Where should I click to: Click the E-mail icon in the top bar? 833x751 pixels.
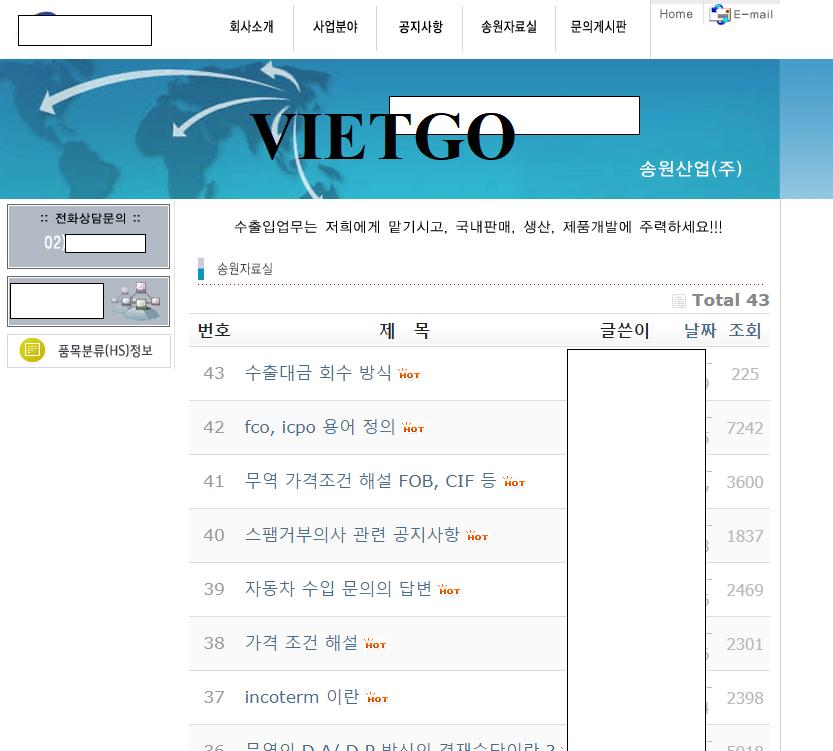click(720, 14)
